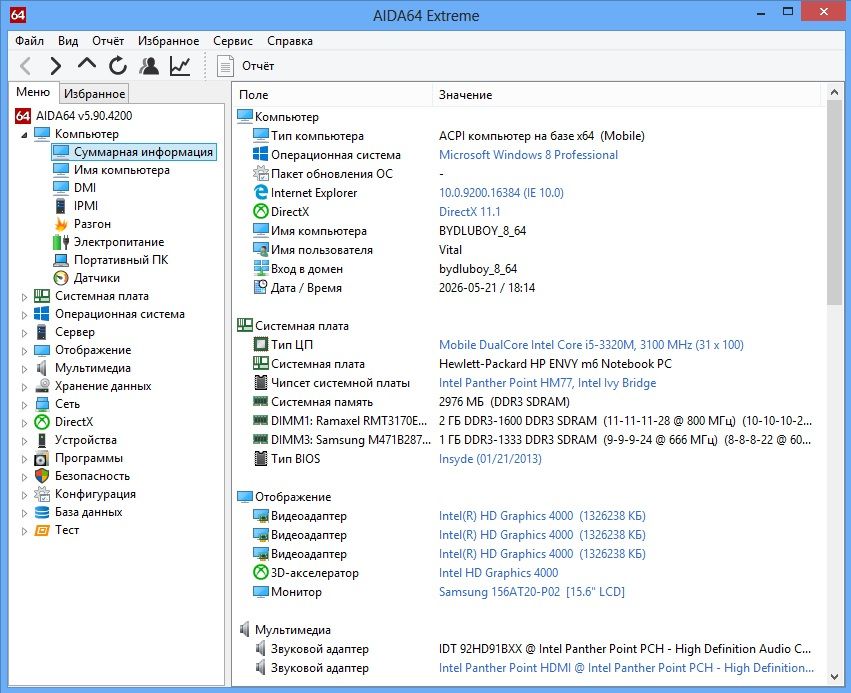Click the Up level arrow icon
Screen dimensions: 851x693
point(87,65)
